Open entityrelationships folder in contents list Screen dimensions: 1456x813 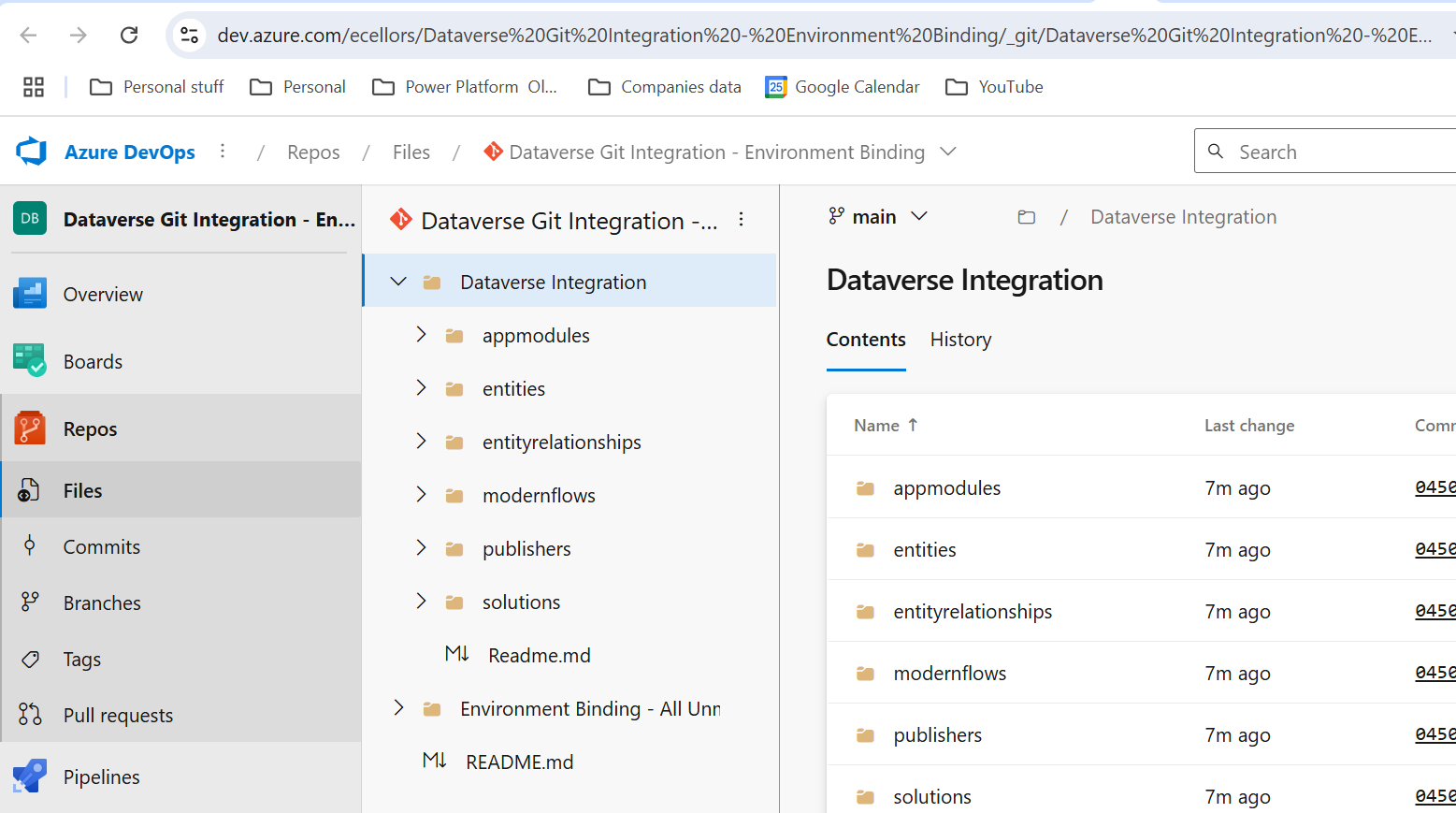tap(972, 612)
